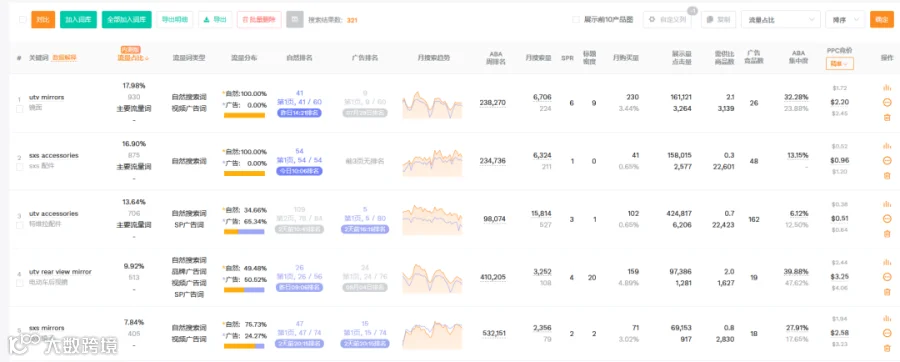900x362 pixels.
Task: Open bar chart icon for sxs mirrors row
Action: (887, 318)
